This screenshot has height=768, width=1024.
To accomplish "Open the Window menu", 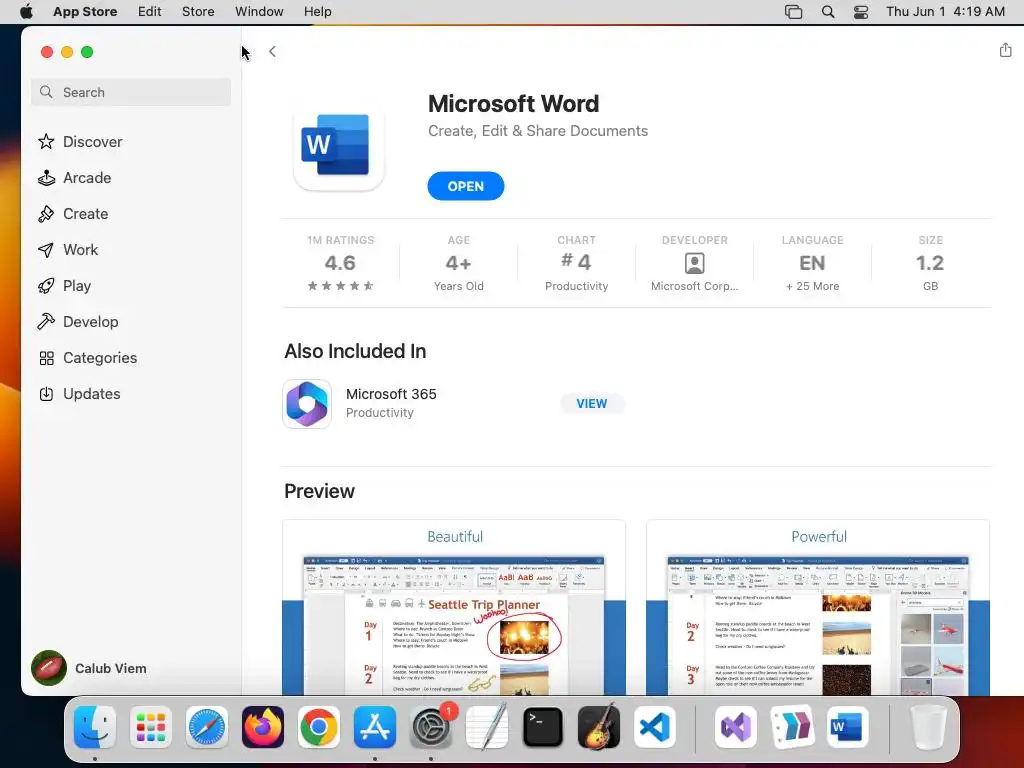I will [259, 12].
